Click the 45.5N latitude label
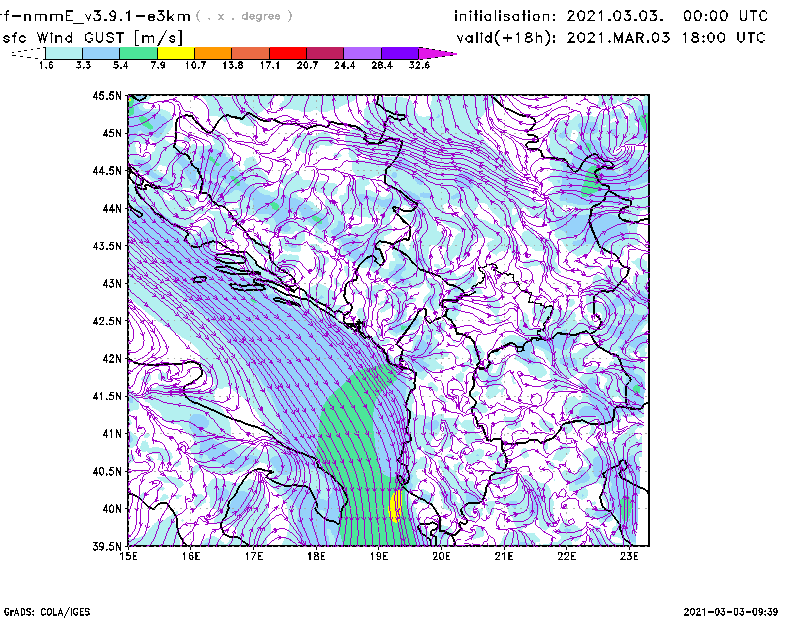 click(107, 95)
